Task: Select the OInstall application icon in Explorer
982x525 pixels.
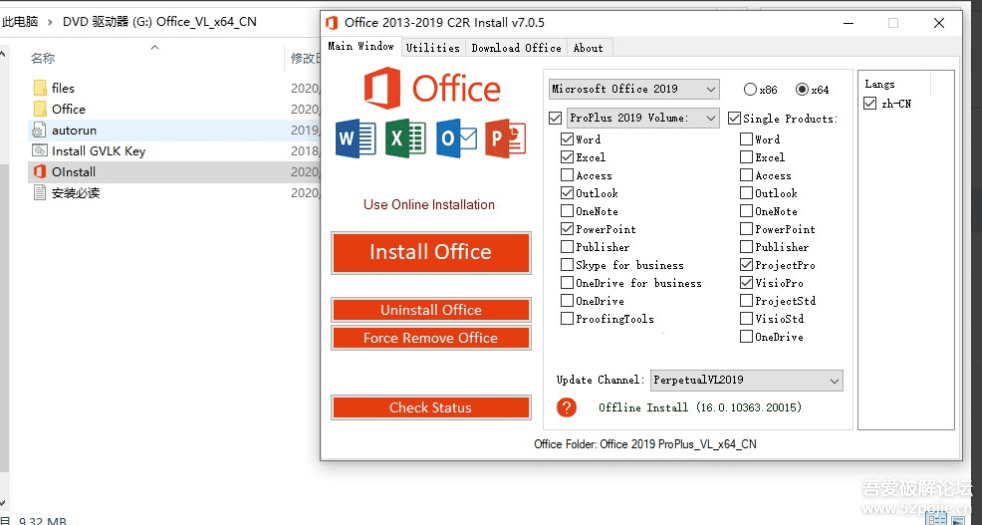Action: [x=40, y=172]
